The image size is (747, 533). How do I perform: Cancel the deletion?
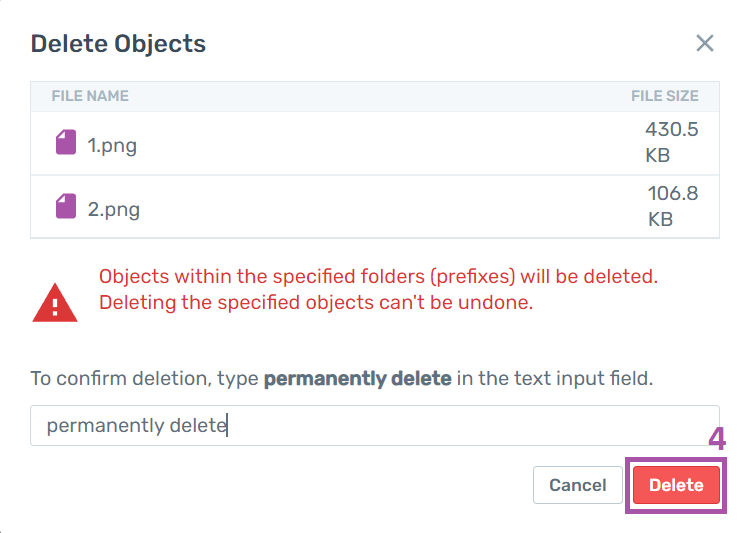pos(577,485)
